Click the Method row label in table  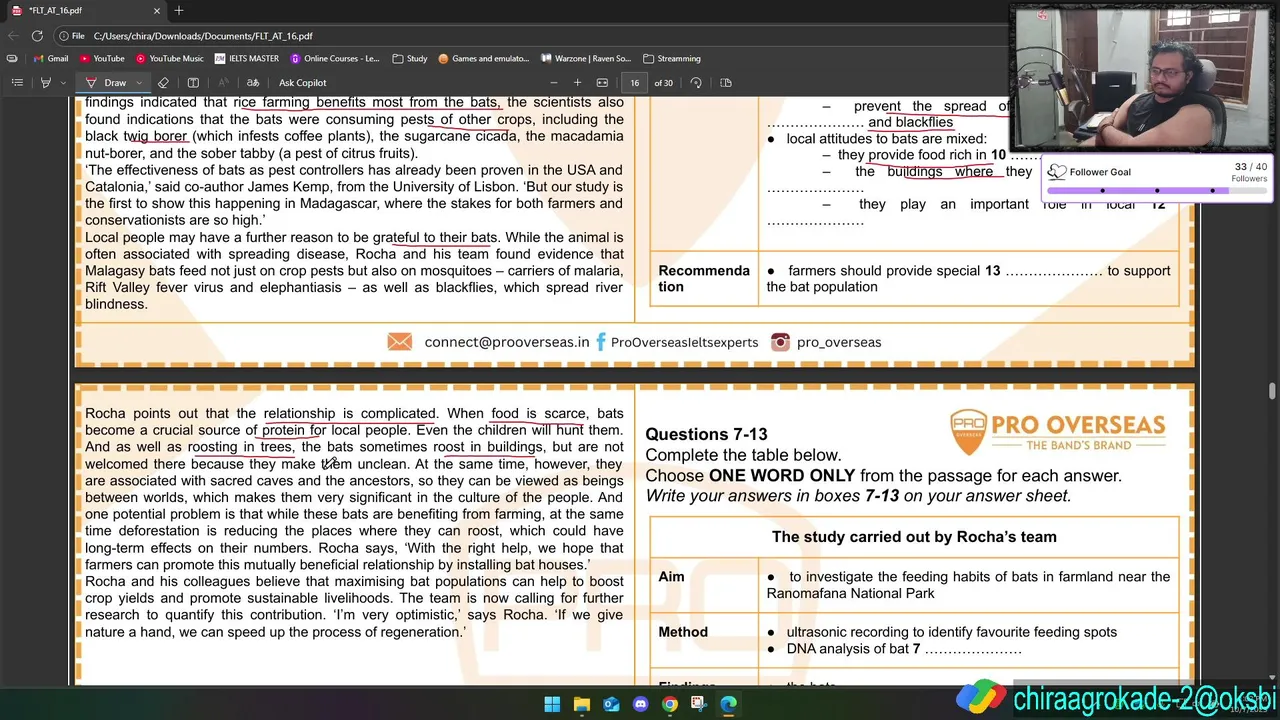(x=683, y=632)
